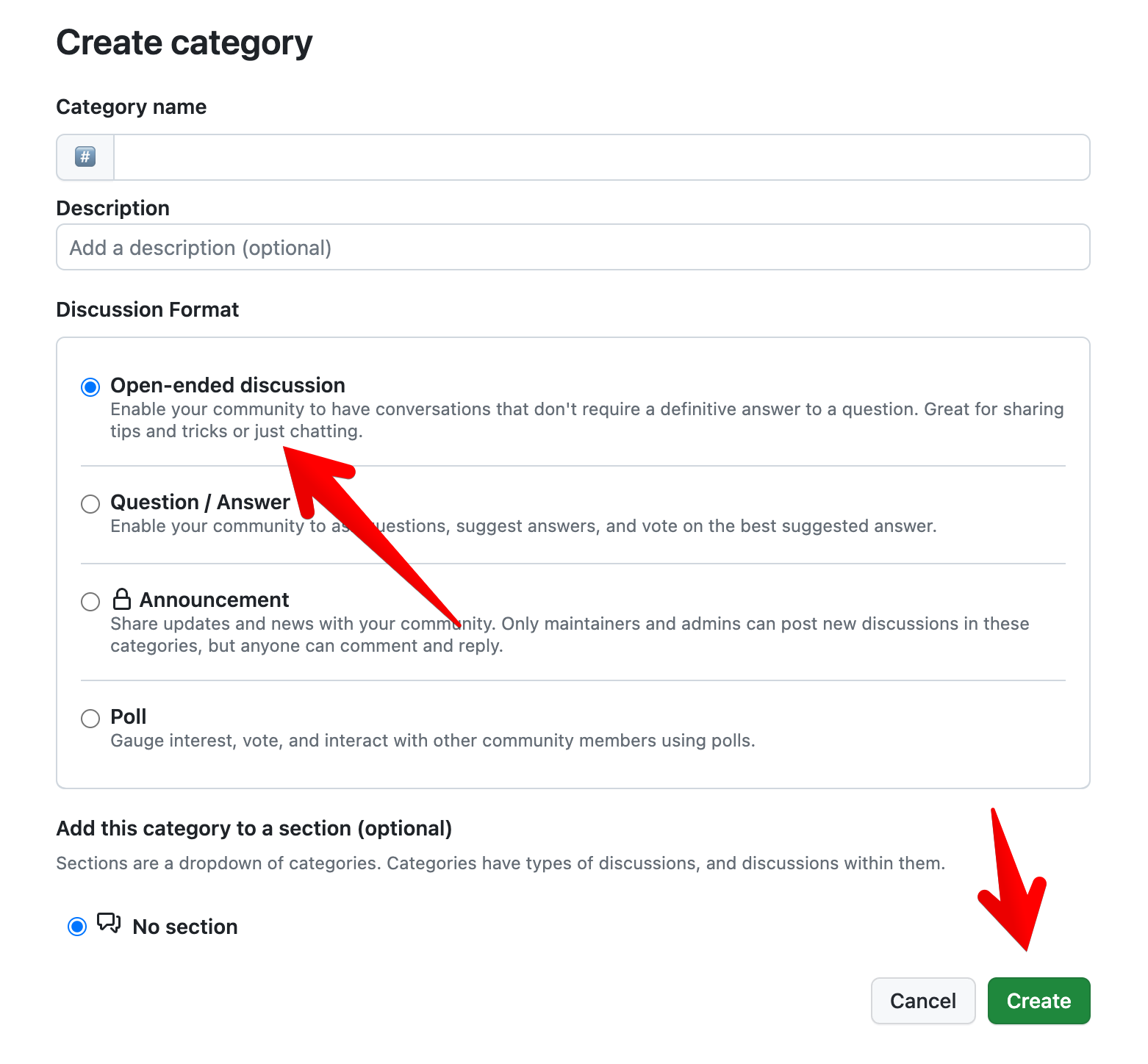The height and width of the screenshot is (1064, 1148).
Task: Click the No section label text
Action: click(184, 927)
